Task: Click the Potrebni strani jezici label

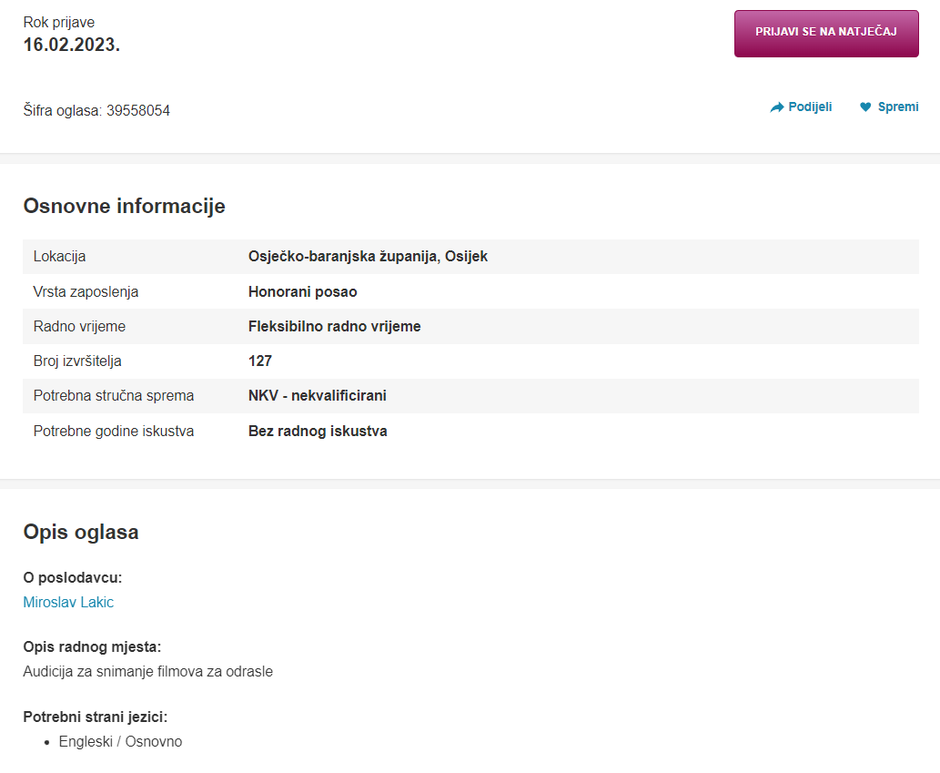Action: (x=95, y=717)
